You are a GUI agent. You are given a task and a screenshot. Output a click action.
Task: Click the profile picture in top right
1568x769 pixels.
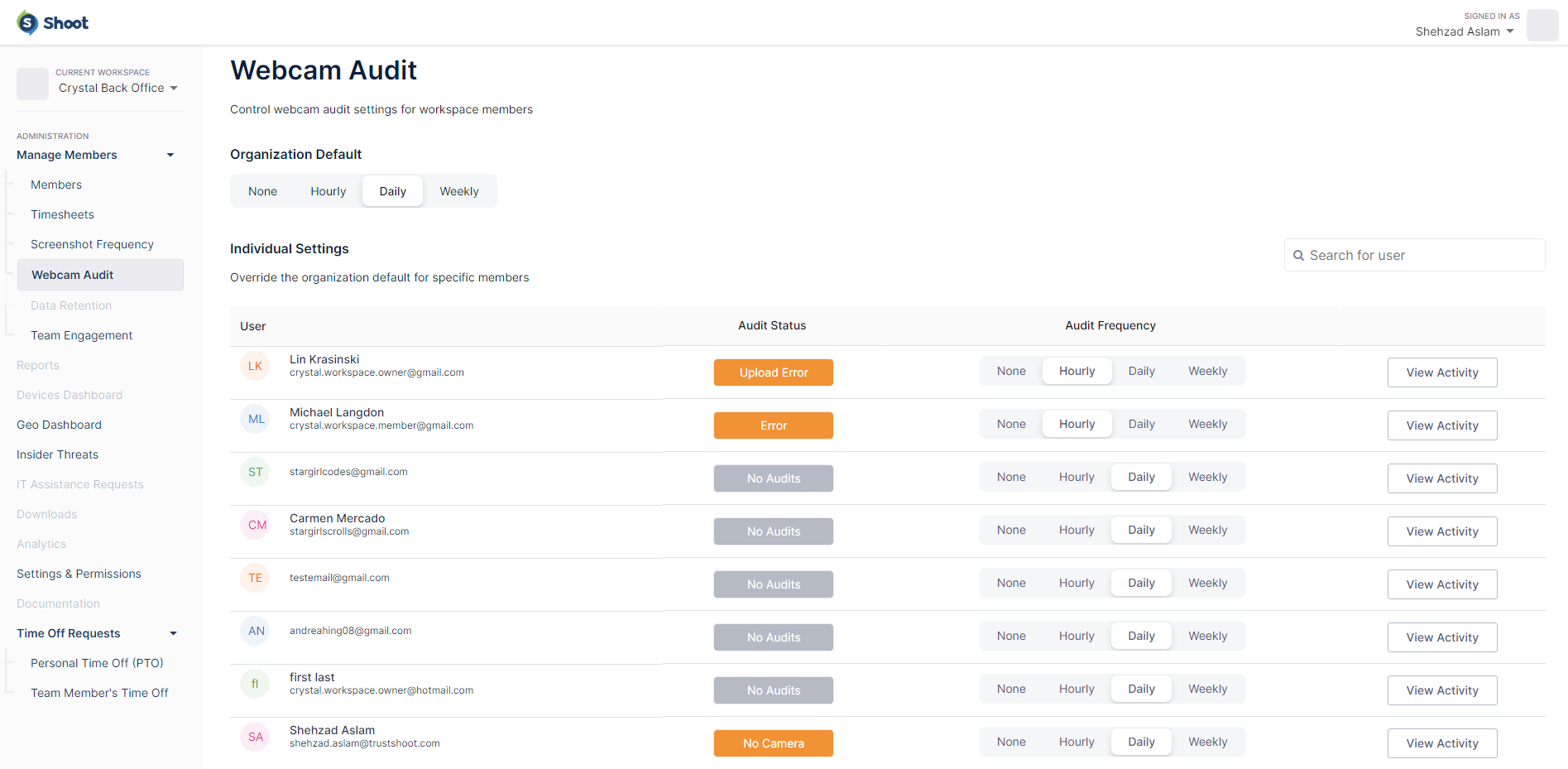[1542, 25]
